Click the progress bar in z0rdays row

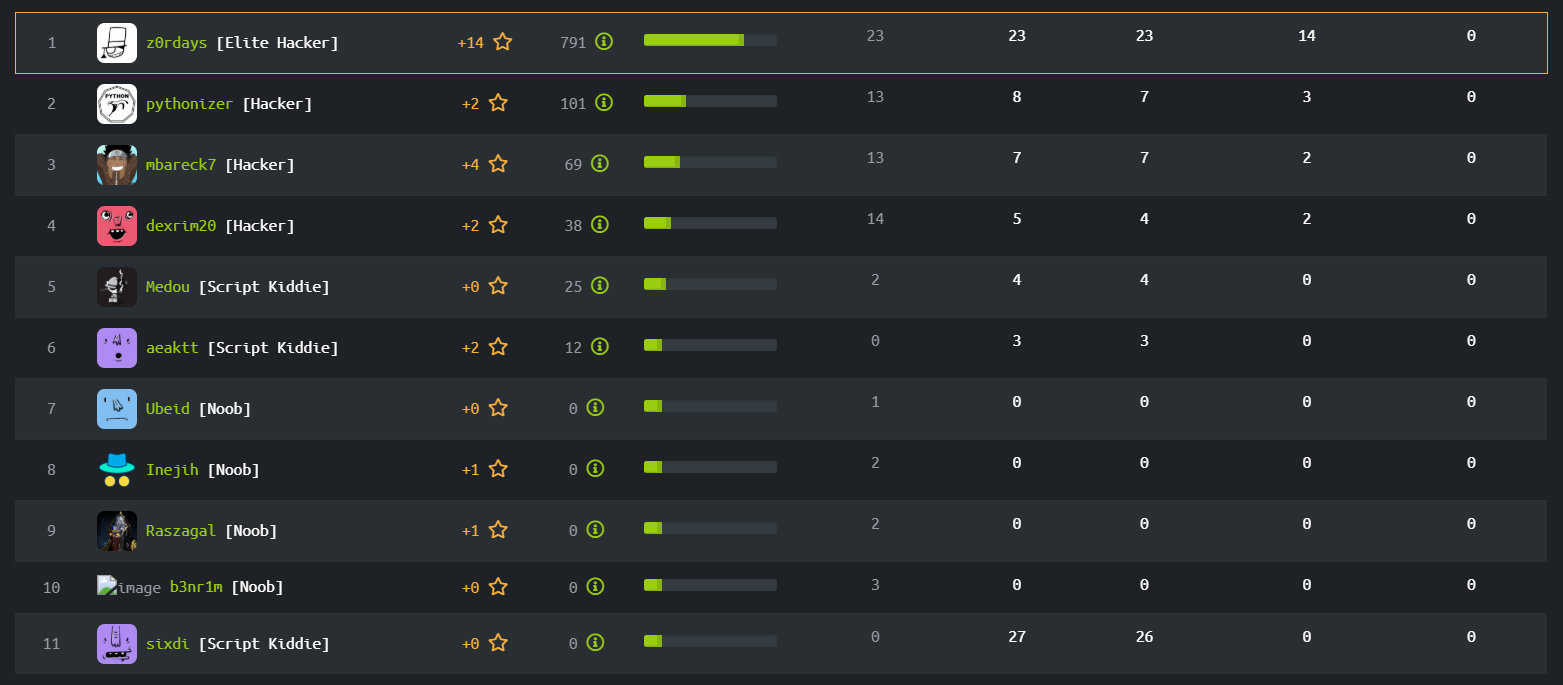click(x=710, y=40)
